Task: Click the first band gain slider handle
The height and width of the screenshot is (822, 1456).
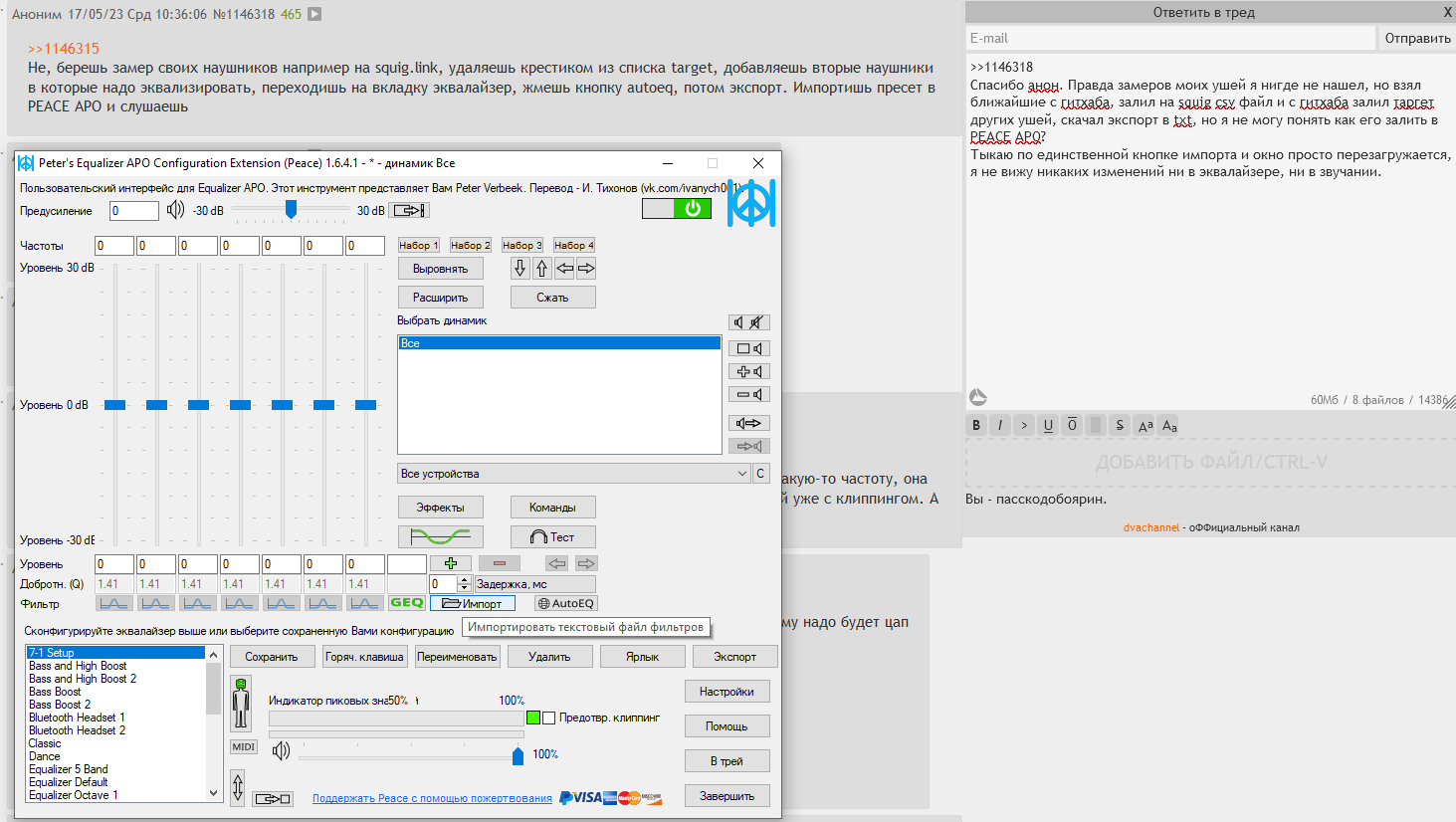Action: click(114, 405)
